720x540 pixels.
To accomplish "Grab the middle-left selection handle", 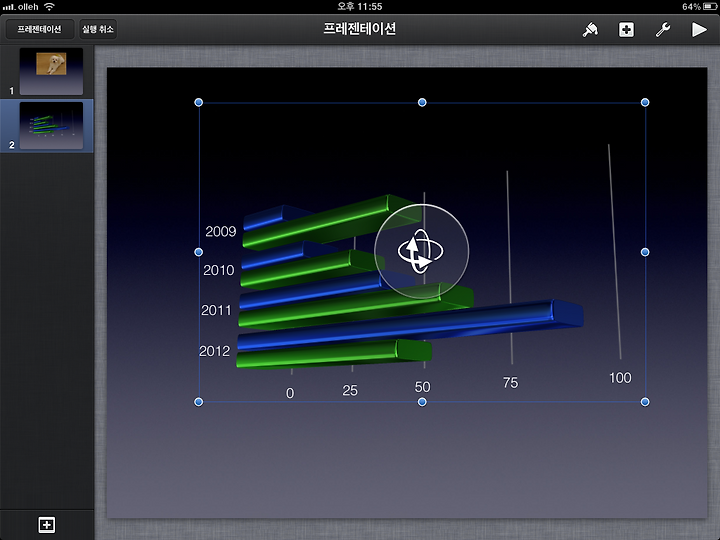I will click(198, 252).
